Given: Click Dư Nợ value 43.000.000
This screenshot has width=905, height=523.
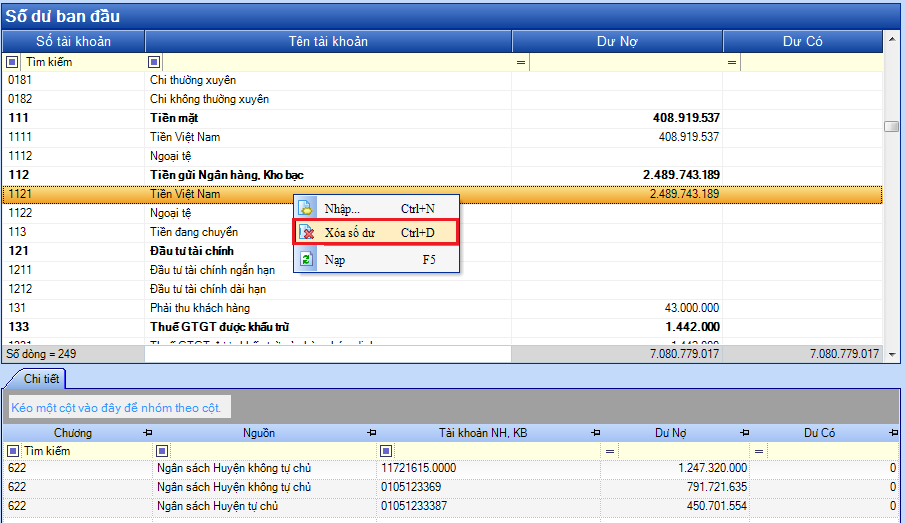Looking at the screenshot, I should point(691,308).
